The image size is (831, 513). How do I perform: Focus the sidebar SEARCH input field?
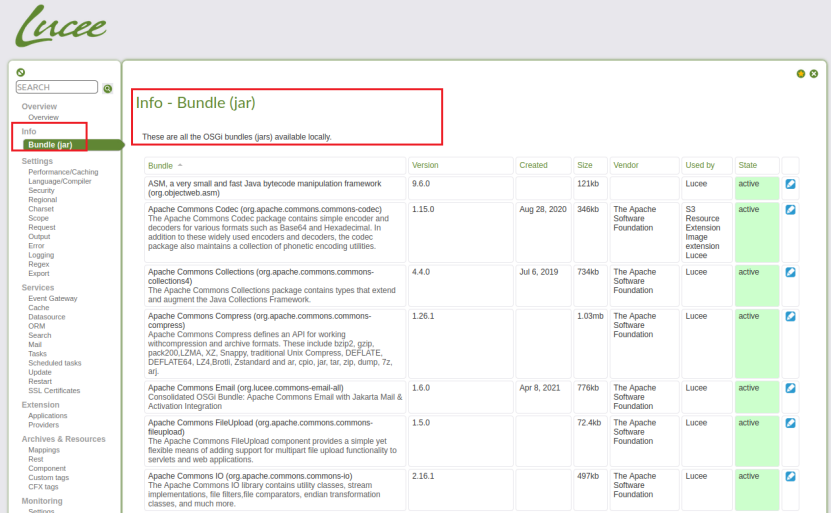[56, 88]
